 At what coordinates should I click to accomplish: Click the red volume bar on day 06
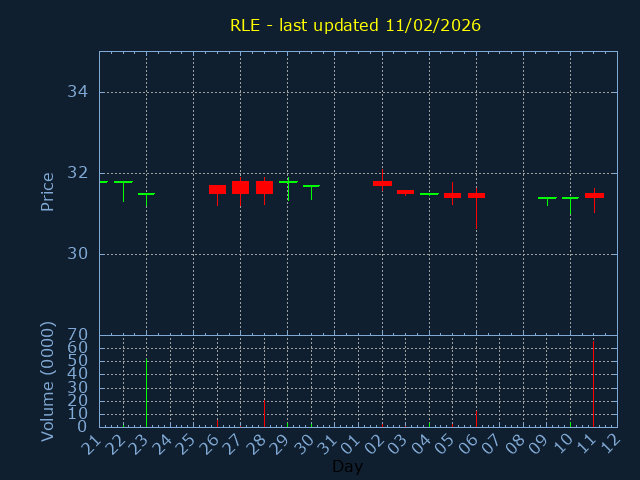(x=476, y=418)
